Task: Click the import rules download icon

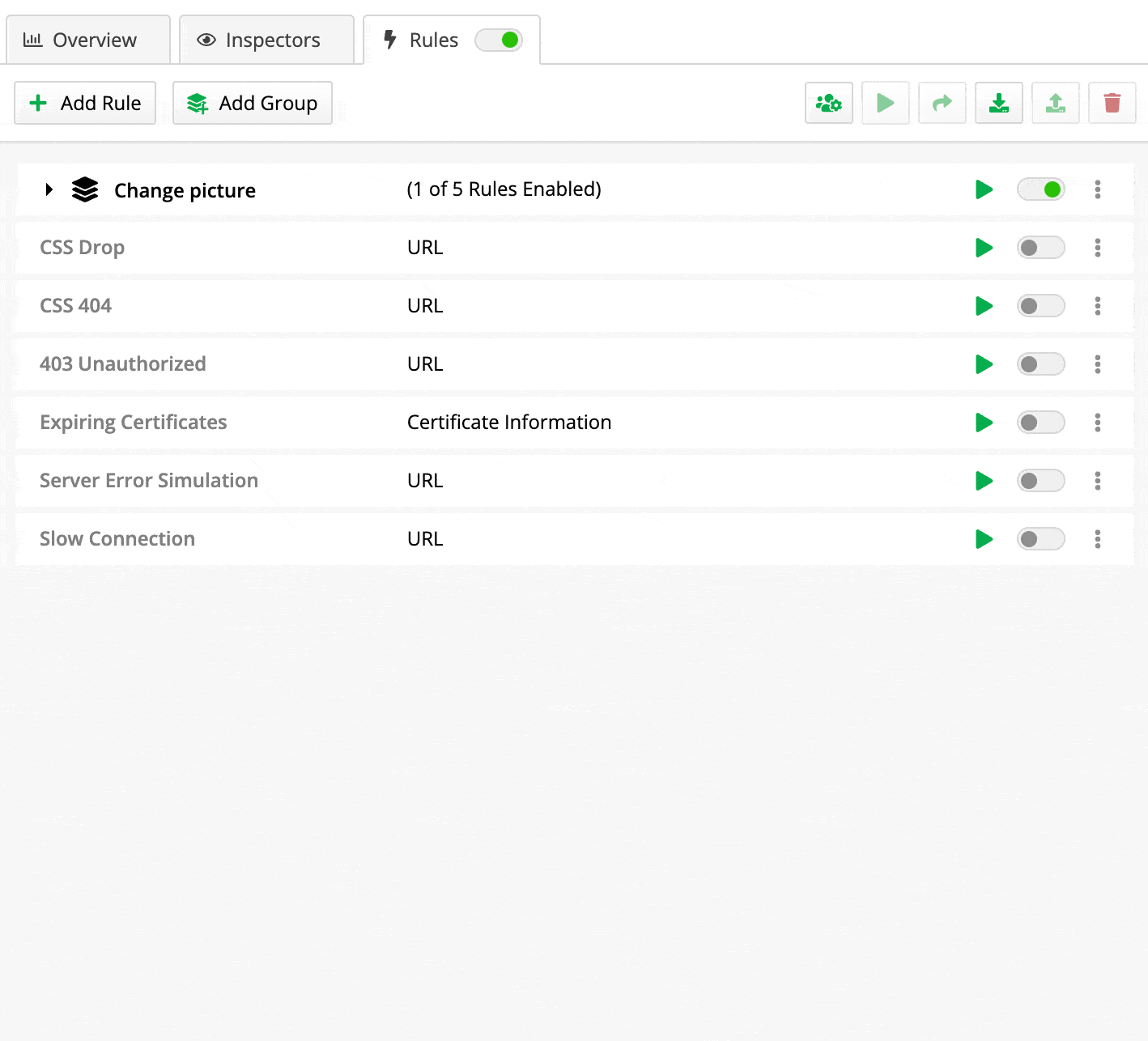Action: [999, 103]
